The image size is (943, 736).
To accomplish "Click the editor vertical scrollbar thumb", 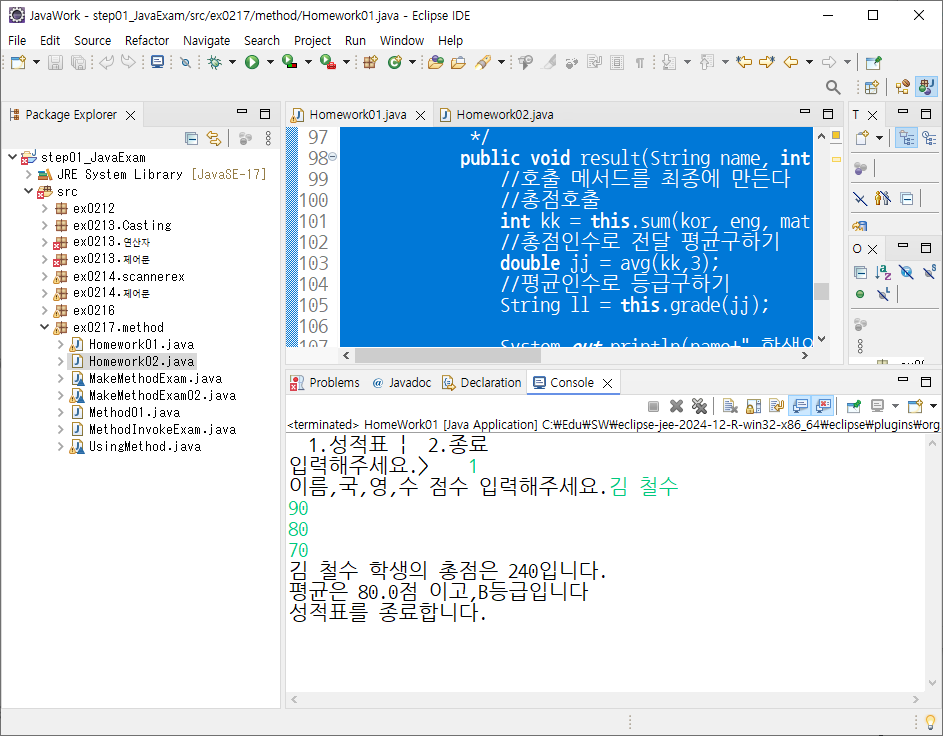I will [x=822, y=291].
